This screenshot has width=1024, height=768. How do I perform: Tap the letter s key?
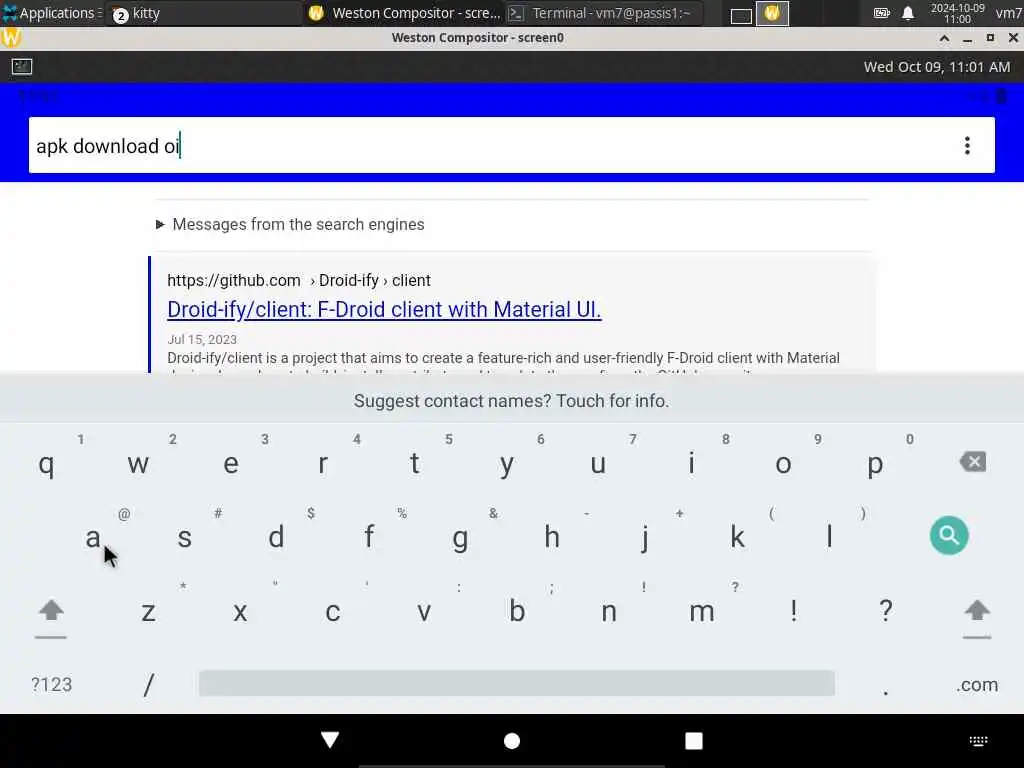185,538
